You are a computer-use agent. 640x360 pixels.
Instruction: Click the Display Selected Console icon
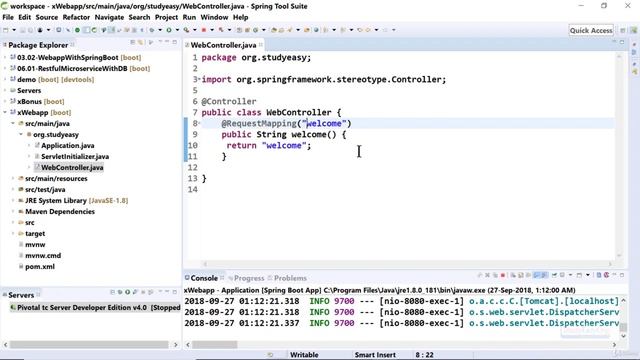pyautogui.click(x=562, y=275)
